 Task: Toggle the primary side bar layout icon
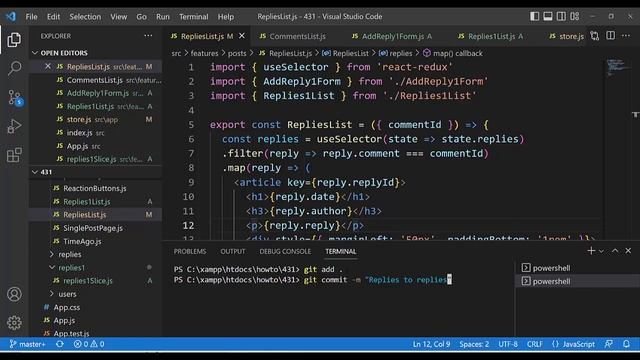534,16
